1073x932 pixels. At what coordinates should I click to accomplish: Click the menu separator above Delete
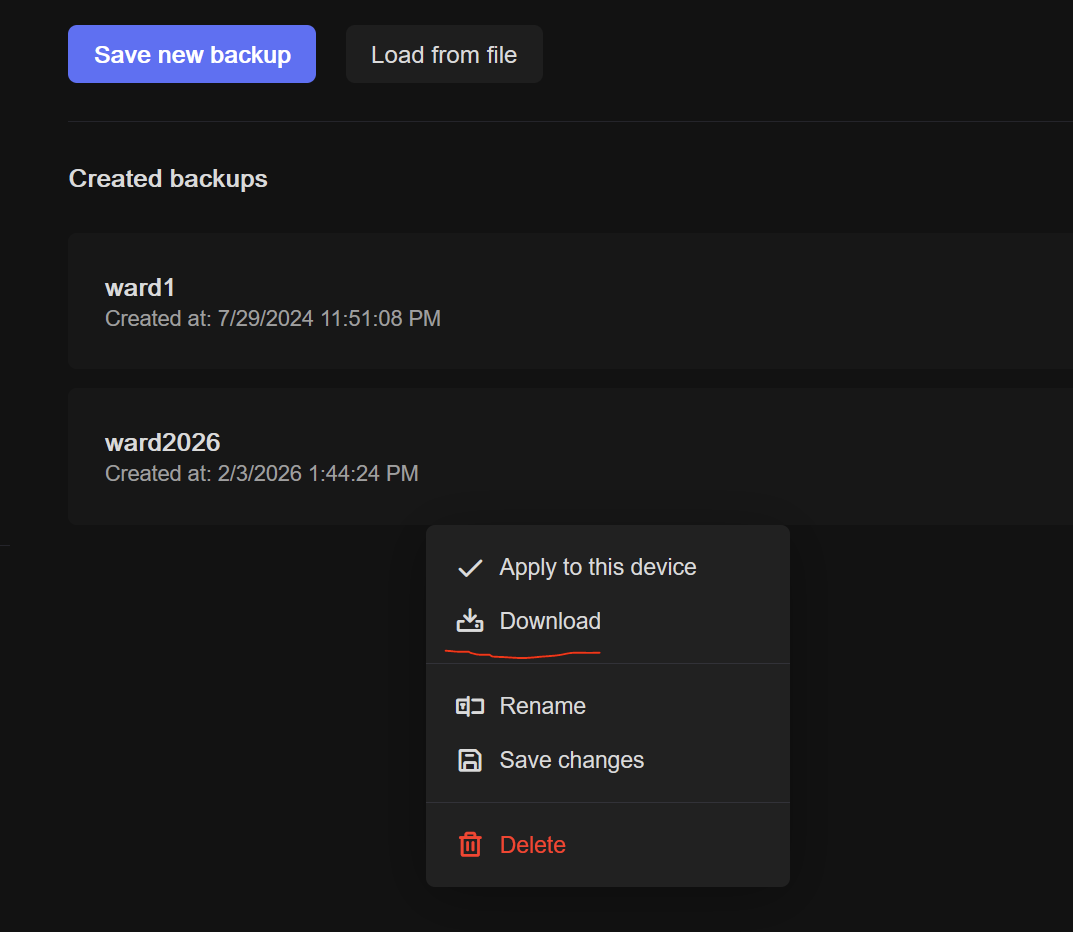[x=608, y=802]
